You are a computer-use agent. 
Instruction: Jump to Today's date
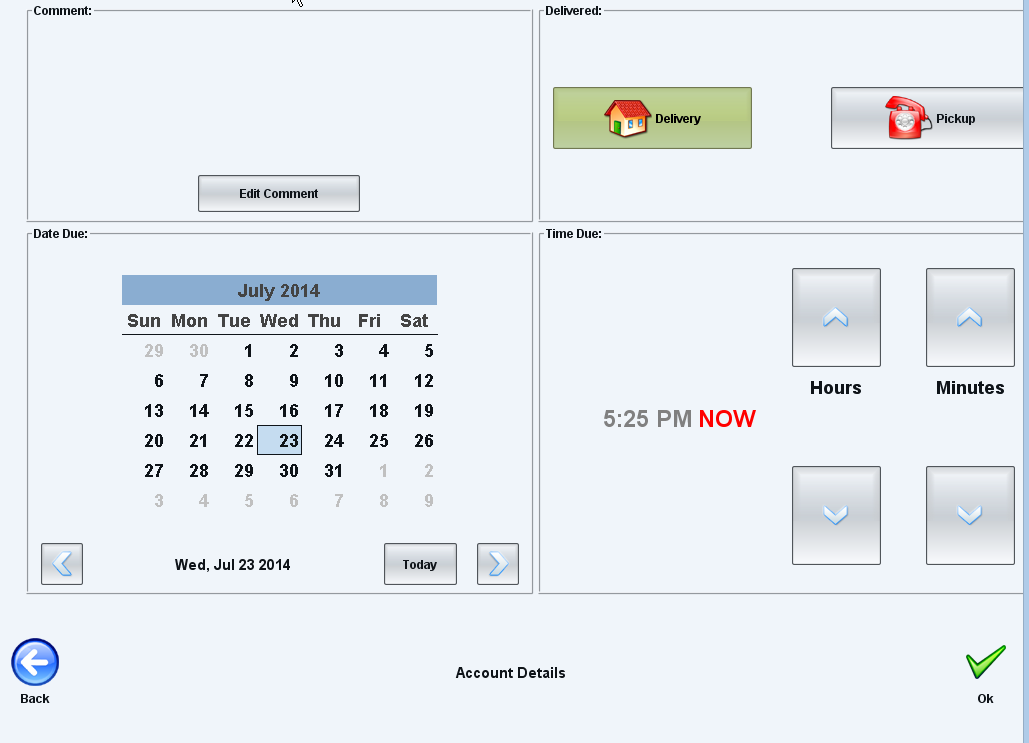420,564
